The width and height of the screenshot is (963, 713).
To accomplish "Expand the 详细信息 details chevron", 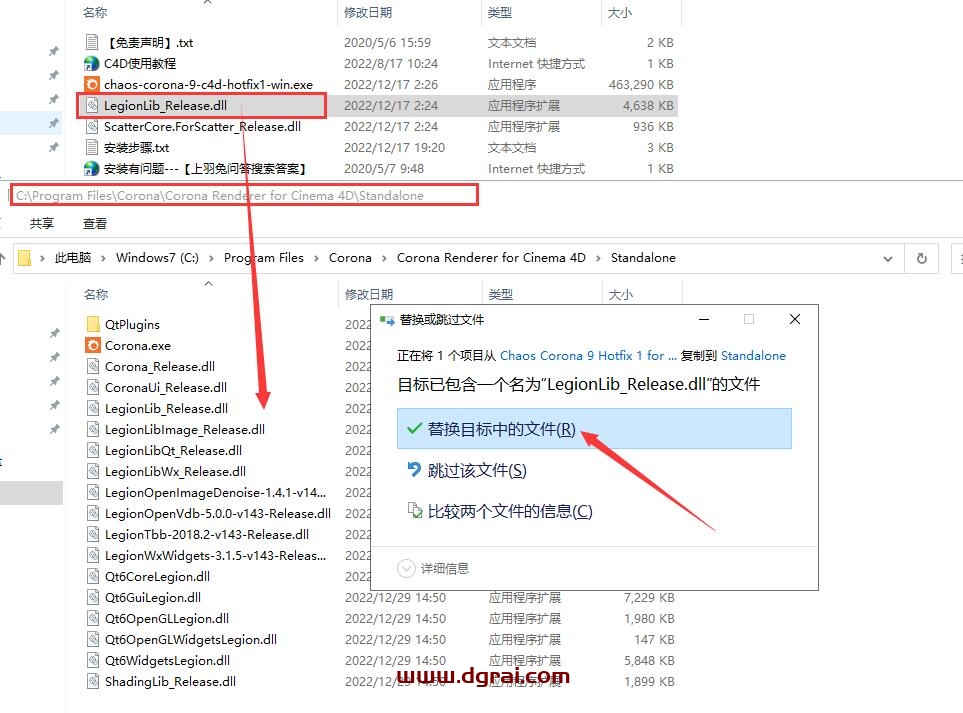I will (406, 568).
